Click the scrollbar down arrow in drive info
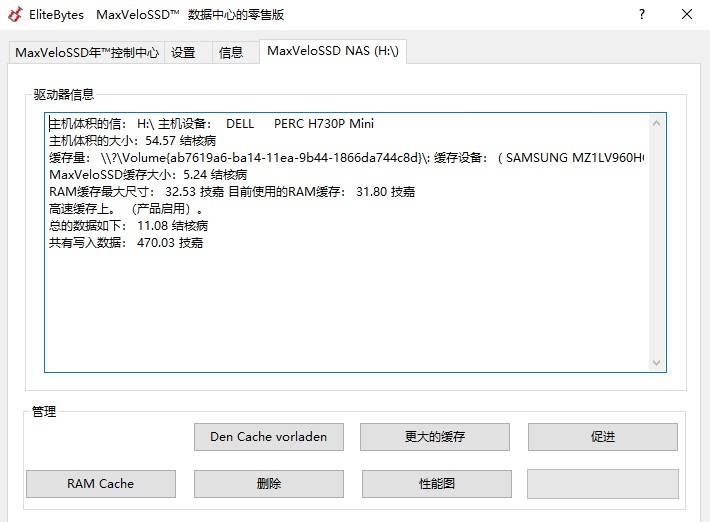Viewport: 710px width, 522px height. coord(657,363)
